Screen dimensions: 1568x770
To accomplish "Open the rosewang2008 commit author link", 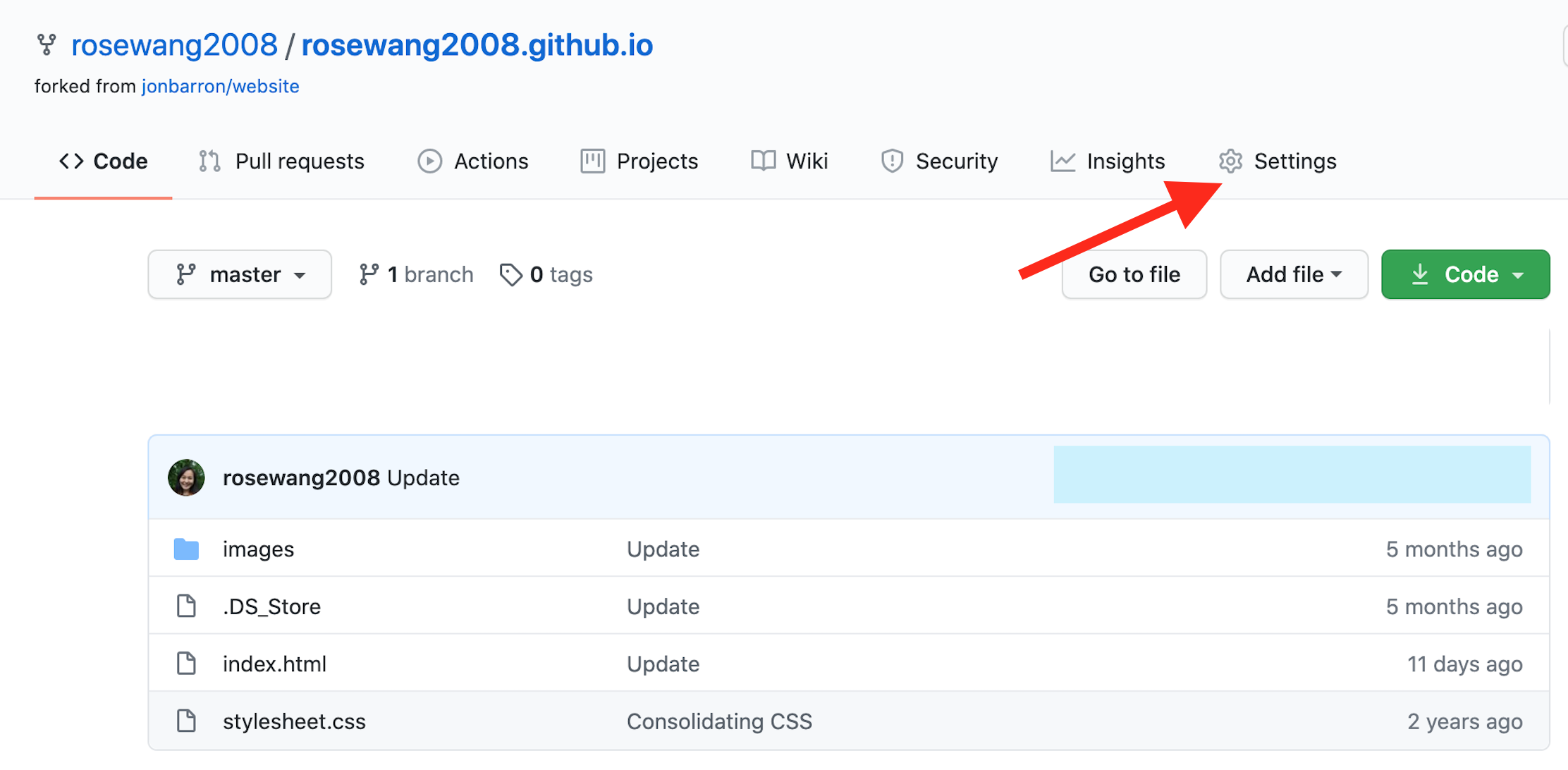I will click(301, 478).
